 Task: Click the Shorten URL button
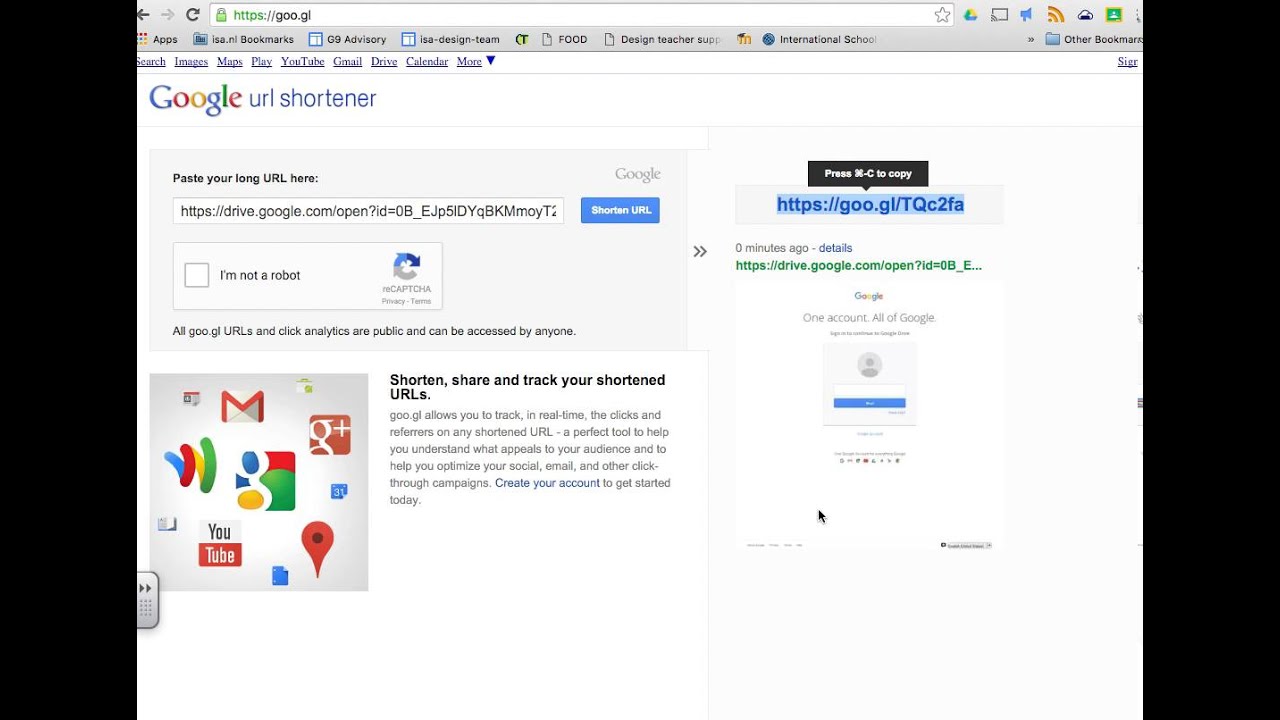[x=620, y=210]
